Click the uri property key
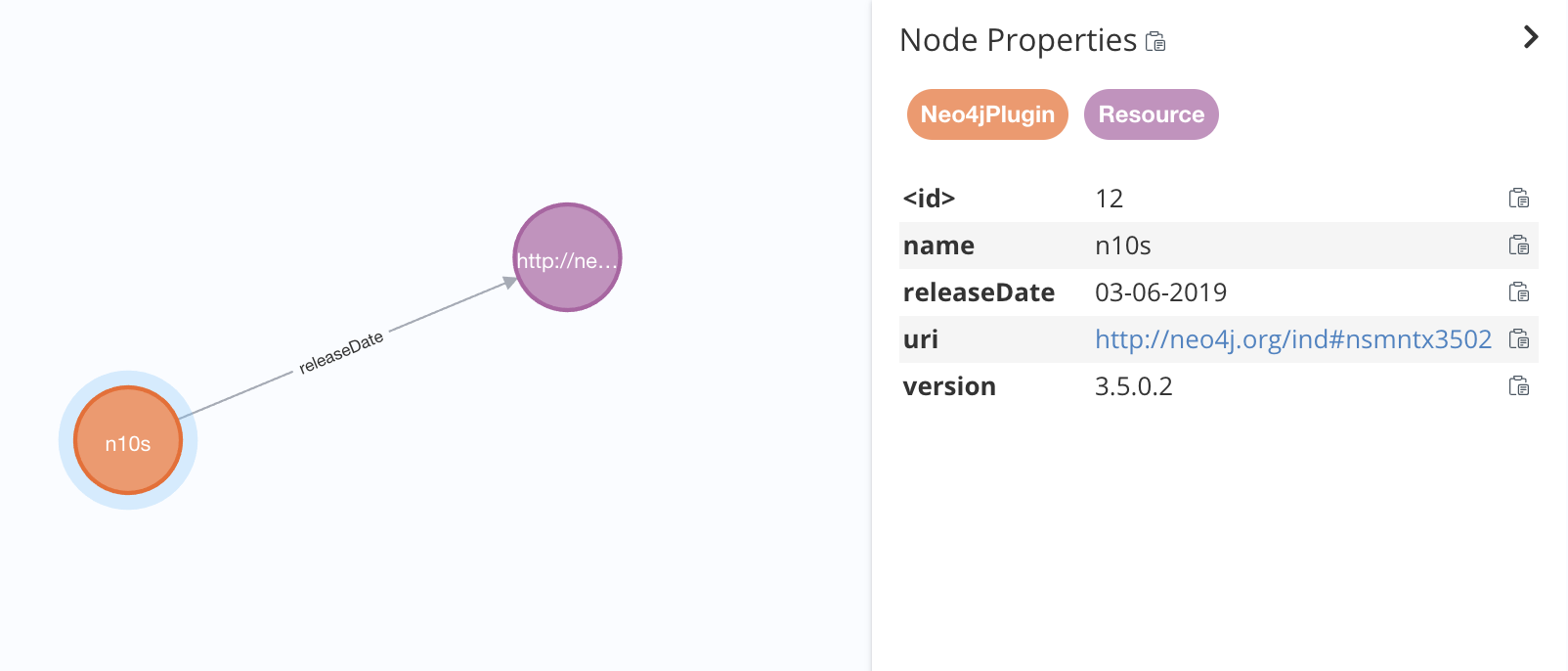This screenshot has width=1568, height=671. pos(920,339)
